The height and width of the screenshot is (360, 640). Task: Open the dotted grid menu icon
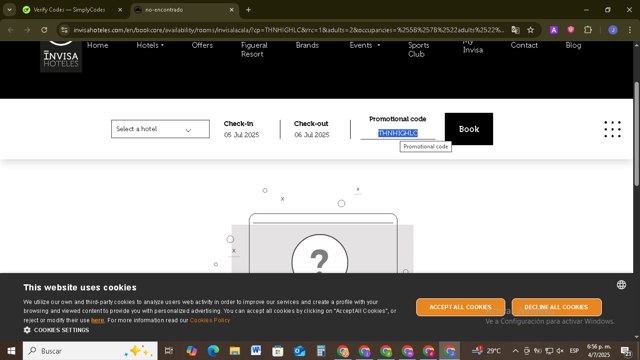pos(613,129)
